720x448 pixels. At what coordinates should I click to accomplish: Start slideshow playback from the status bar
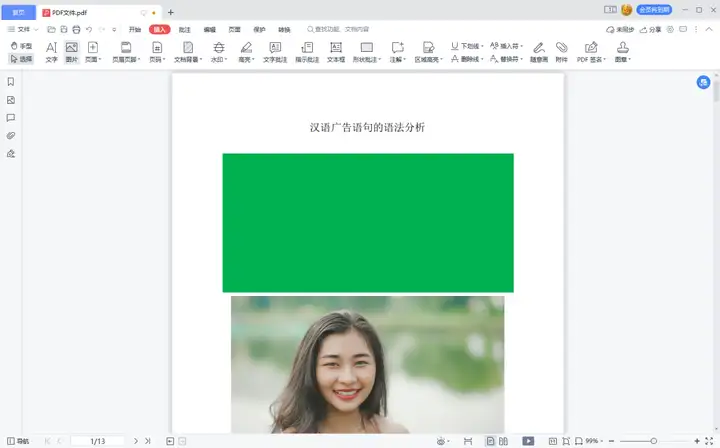coord(528,441)
